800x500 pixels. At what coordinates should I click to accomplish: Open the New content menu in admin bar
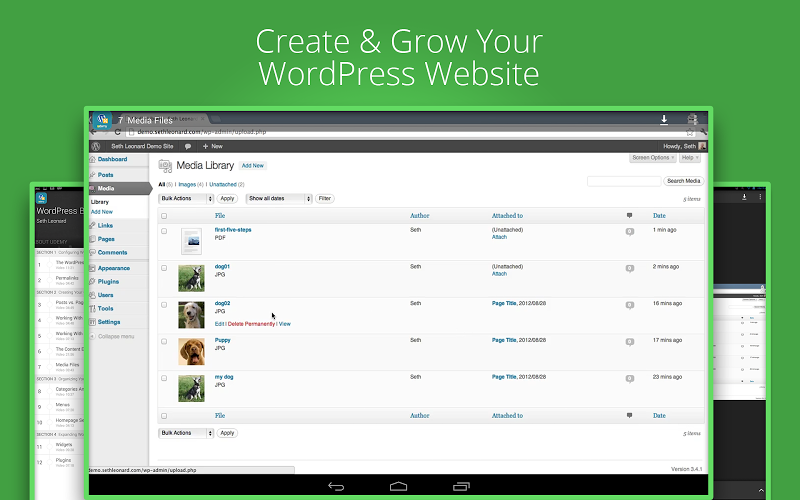coord(213,146)
